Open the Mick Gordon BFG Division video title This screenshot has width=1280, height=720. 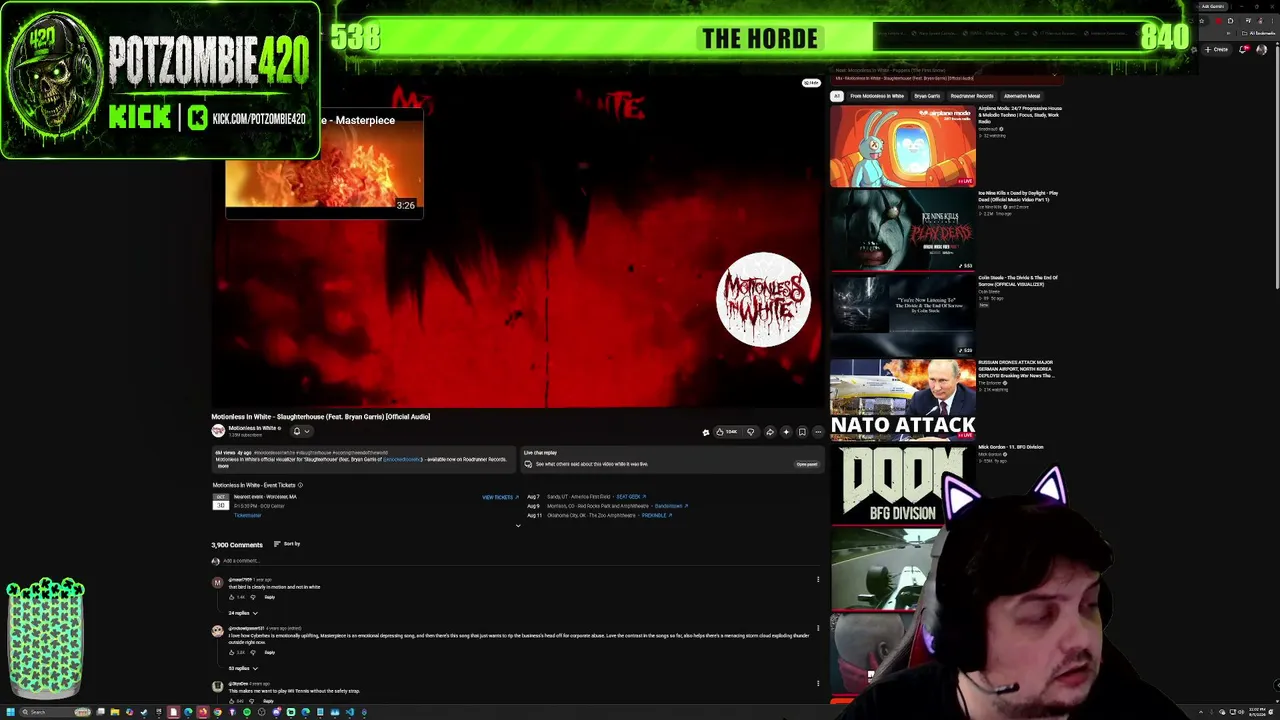point(1011,447)
